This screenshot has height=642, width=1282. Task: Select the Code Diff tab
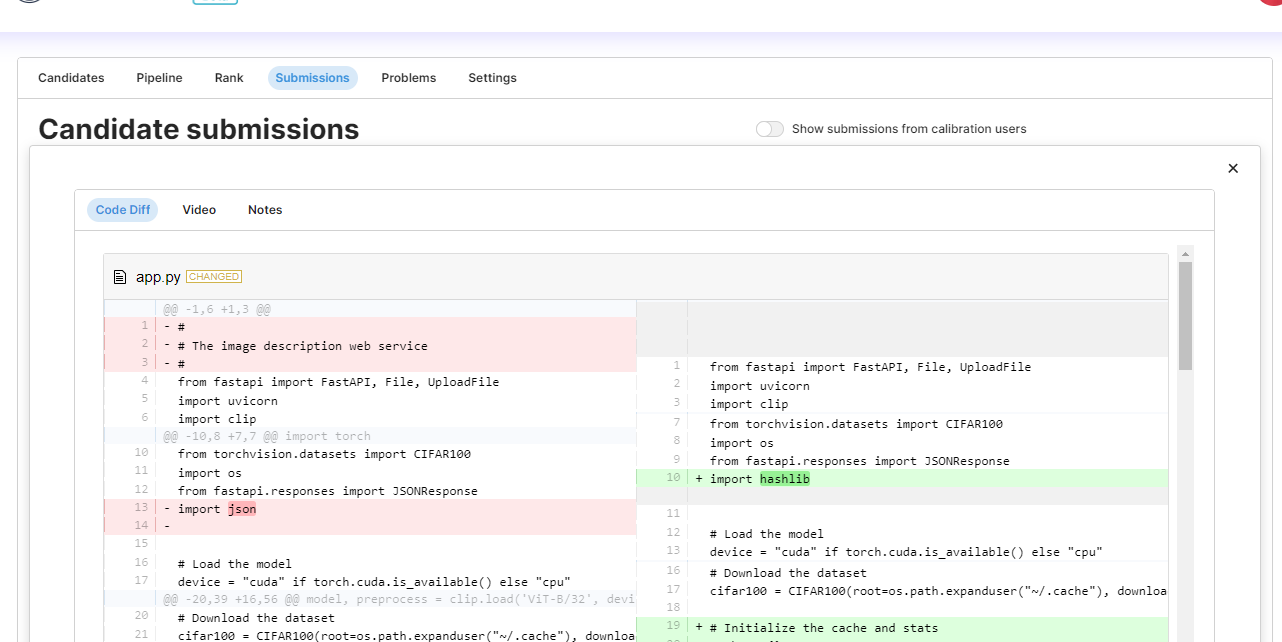coord(124,210)
